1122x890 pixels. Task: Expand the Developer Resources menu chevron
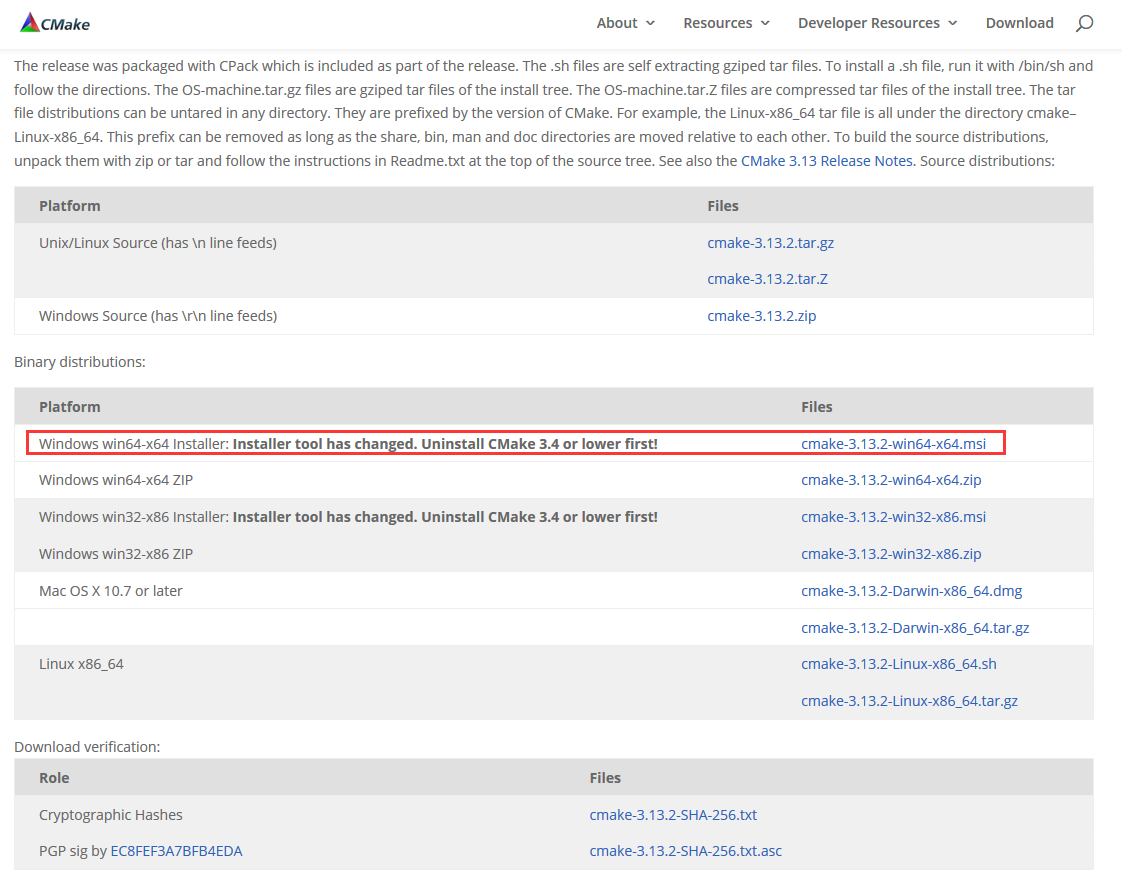tap(952, 24)
